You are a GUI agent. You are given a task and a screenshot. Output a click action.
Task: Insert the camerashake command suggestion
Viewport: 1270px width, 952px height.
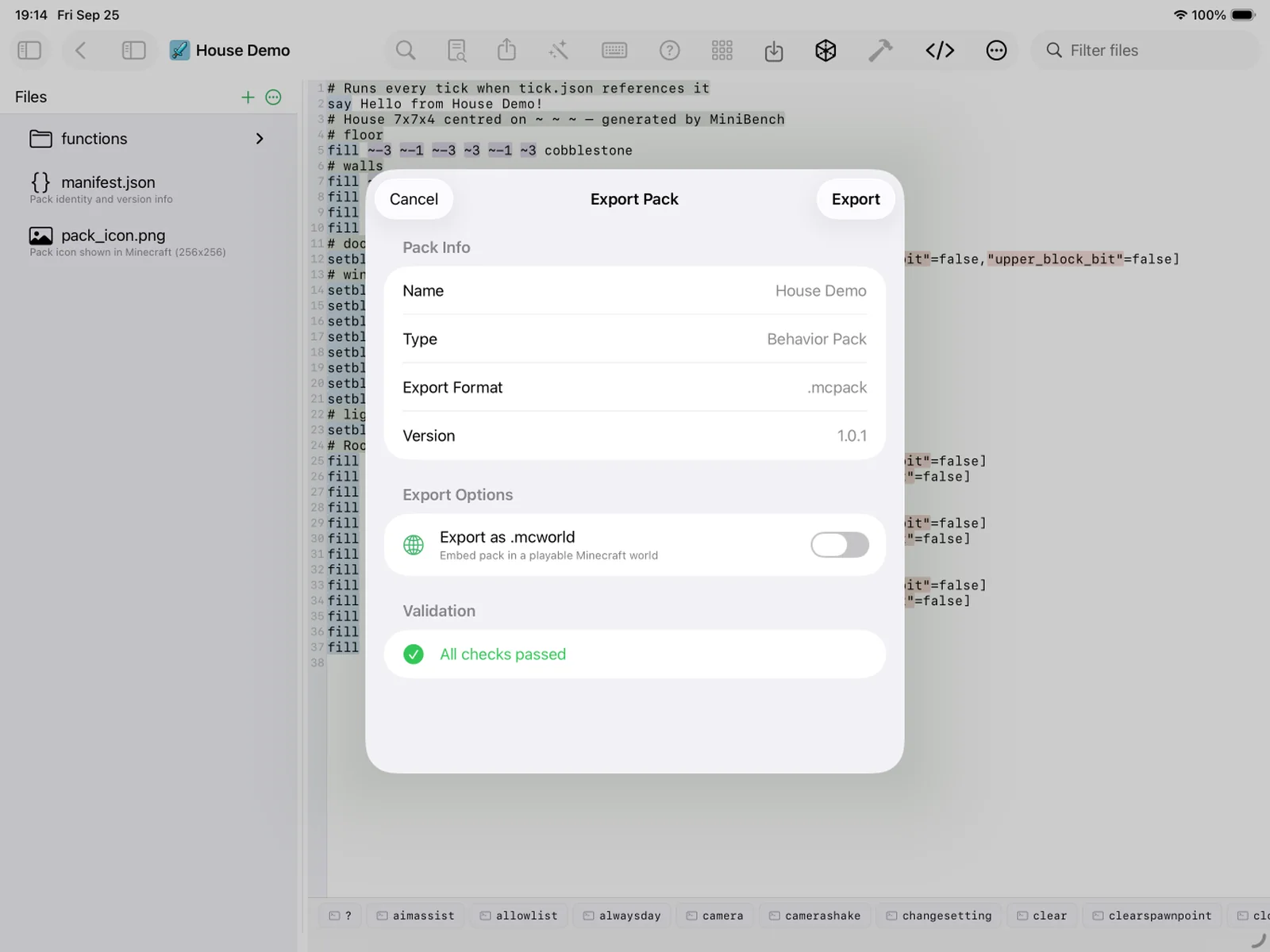pyautogui.click(x=814, y=916)
